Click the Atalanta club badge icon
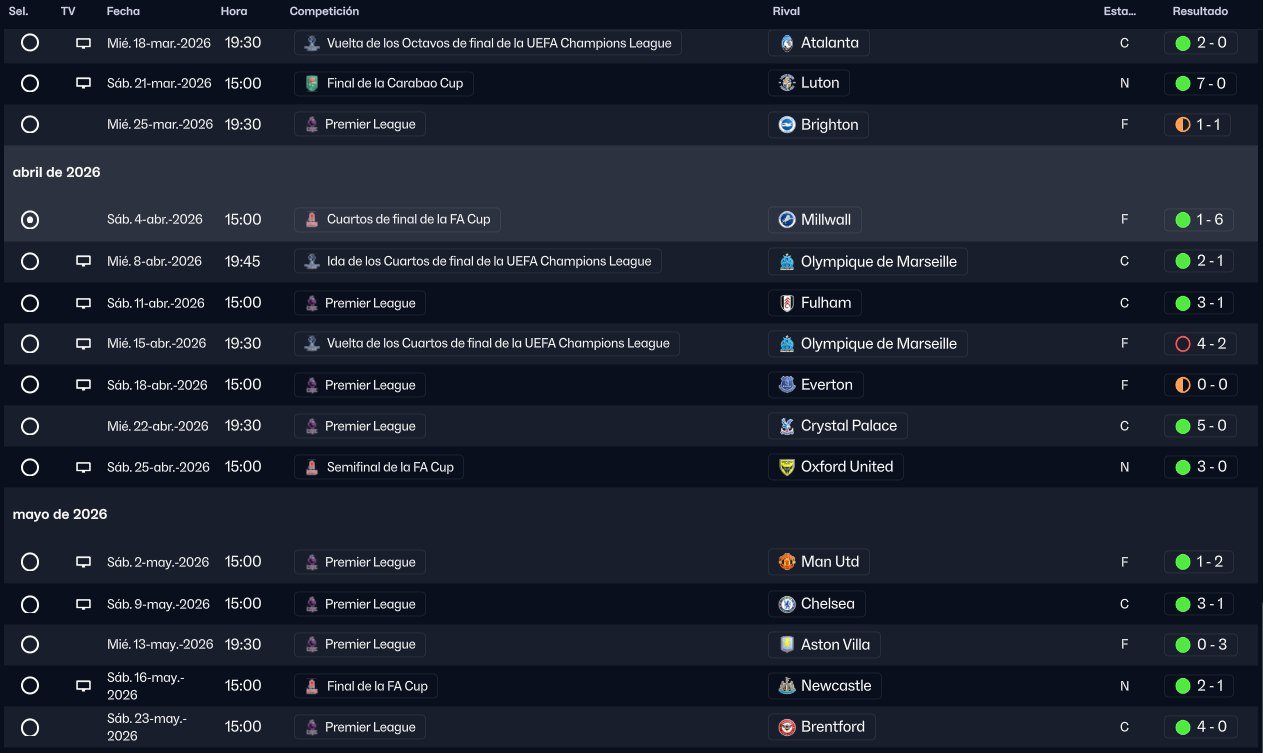This screenshot has height=753, width=1263. [787, 43]
